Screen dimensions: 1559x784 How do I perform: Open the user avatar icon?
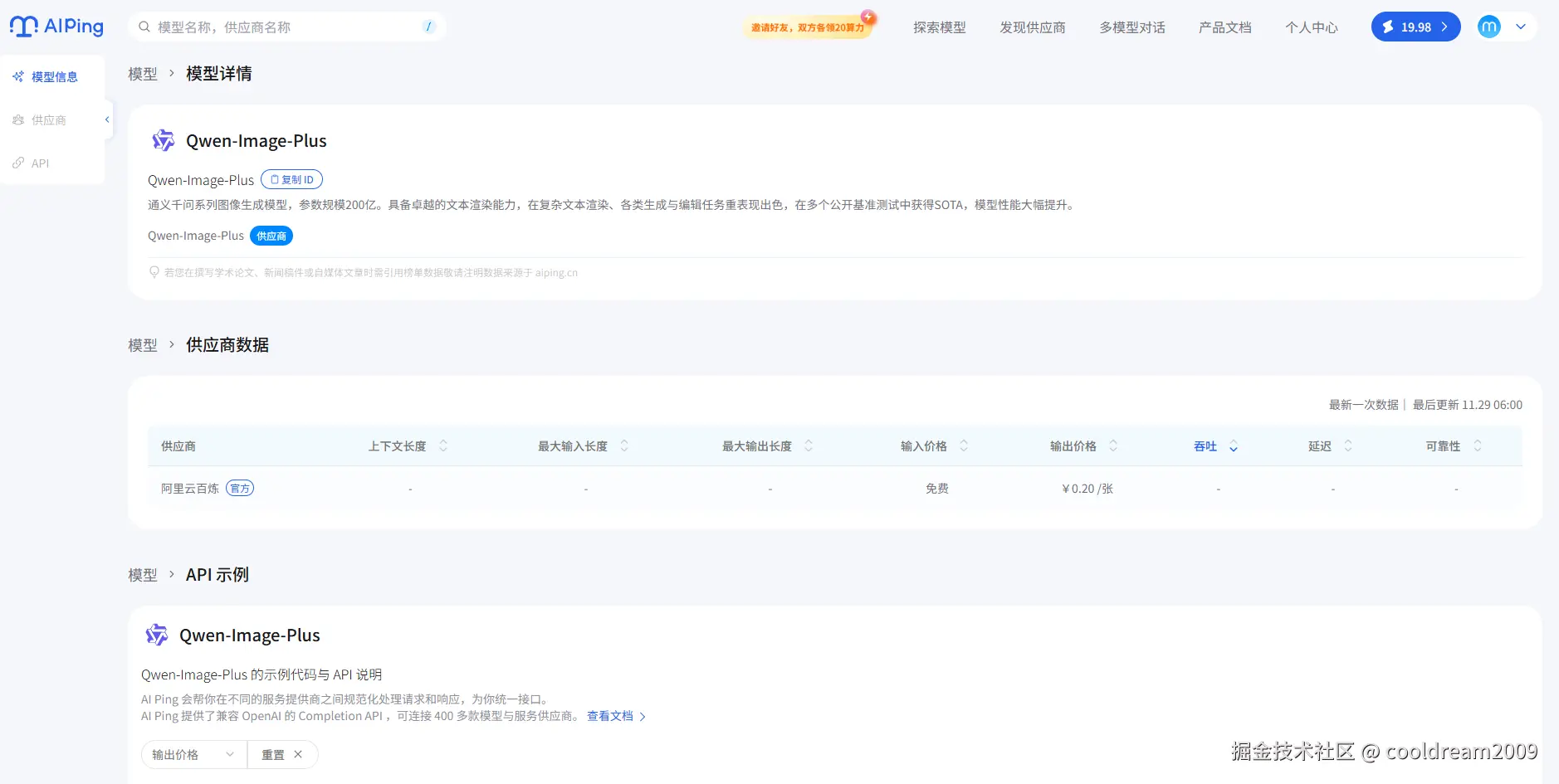pos(1489,27)
